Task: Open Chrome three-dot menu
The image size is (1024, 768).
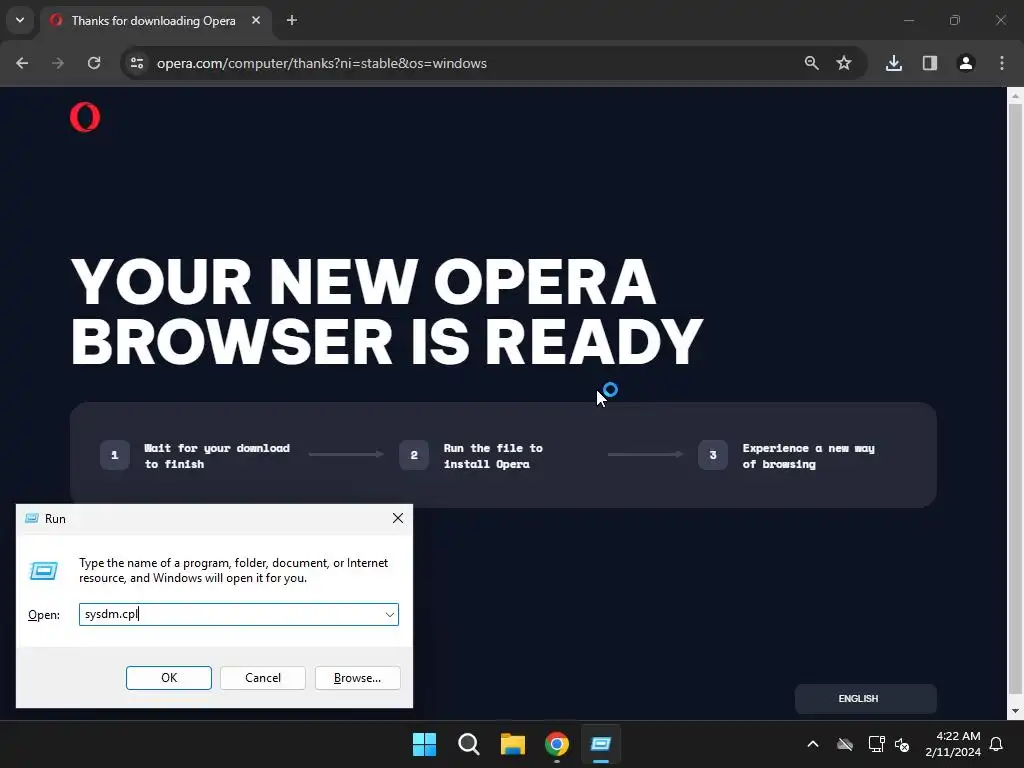Action: [1002, 63]
